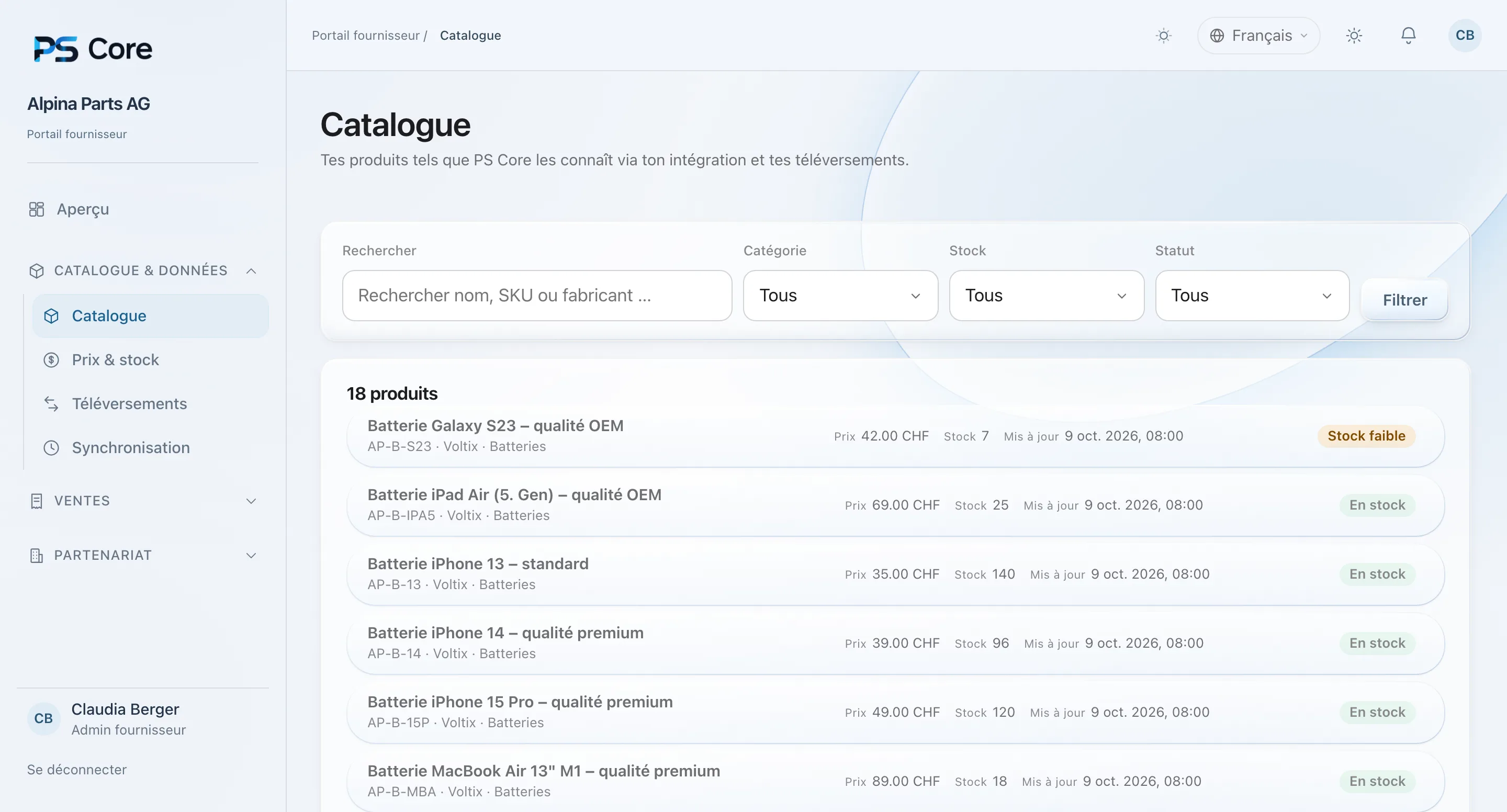Open the Français language dropdown

point(1258,36)
